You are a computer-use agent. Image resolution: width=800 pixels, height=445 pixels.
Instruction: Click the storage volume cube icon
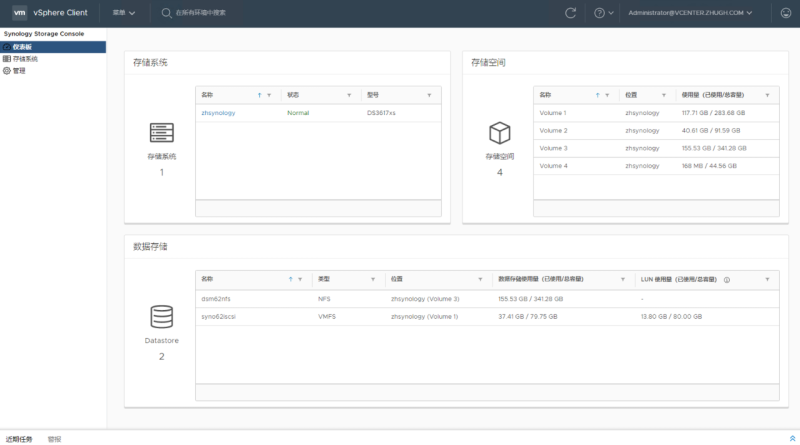(x=499, y=133)
